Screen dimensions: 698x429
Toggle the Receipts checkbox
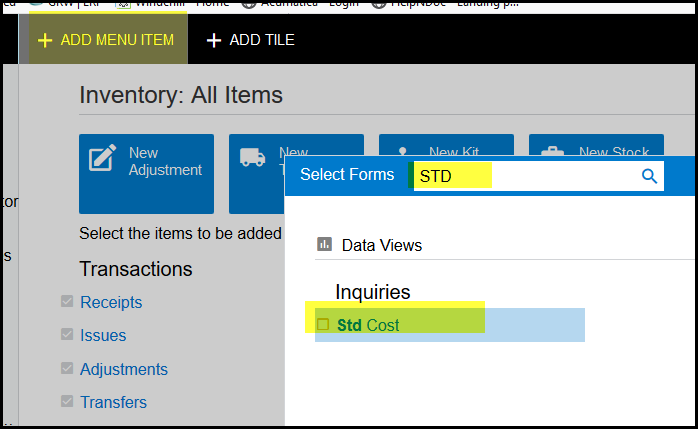click(x=67, y=302)
